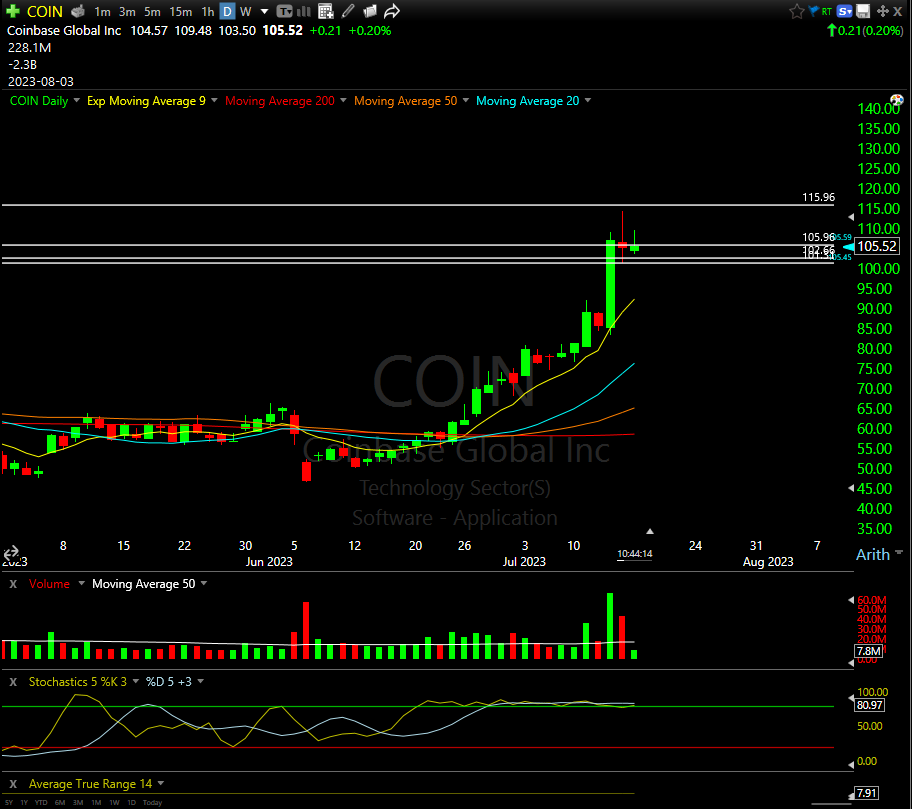912x809 pixels.
Task: Click the 7.8M volume value tag
Action: pyautogui.click(x=868, y=651)
